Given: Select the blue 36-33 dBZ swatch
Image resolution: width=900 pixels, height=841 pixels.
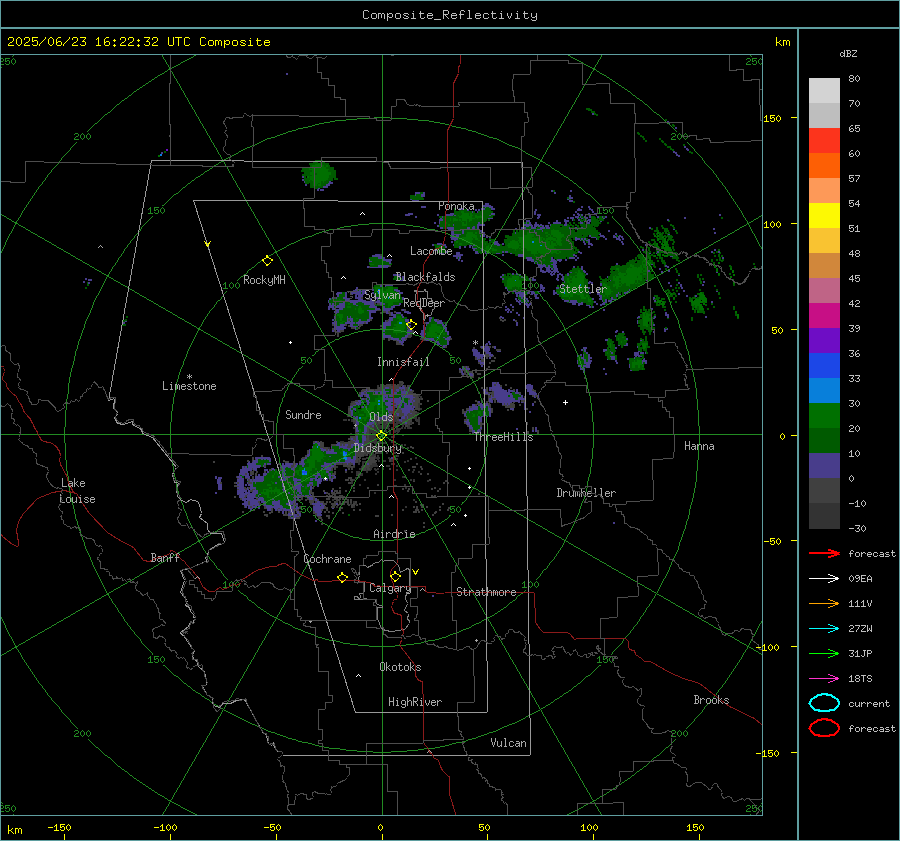Looking at the screenshot, I should [x=824, y=365].
